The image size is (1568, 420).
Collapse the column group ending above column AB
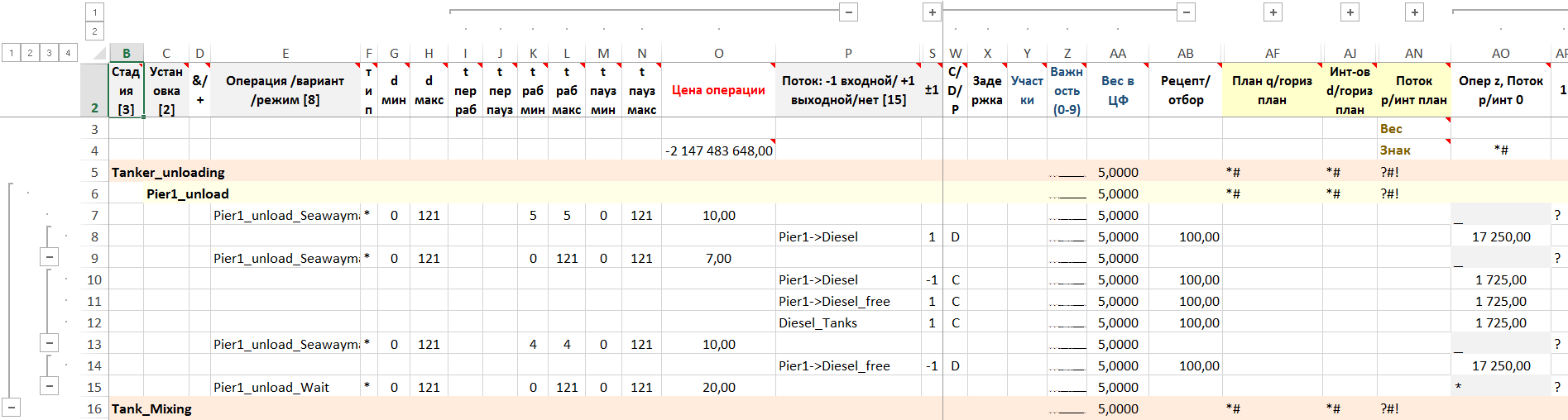click(1186, 12)
